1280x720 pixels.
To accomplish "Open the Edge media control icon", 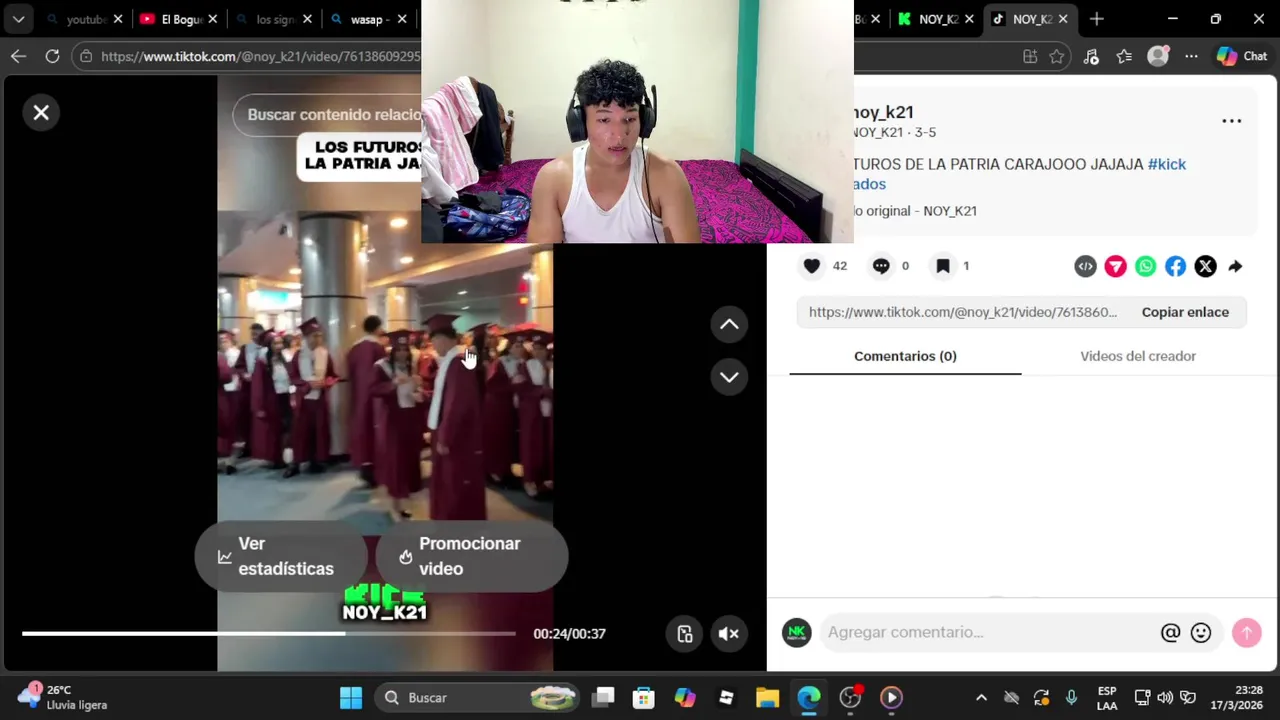I will [x=1091, y=57].
